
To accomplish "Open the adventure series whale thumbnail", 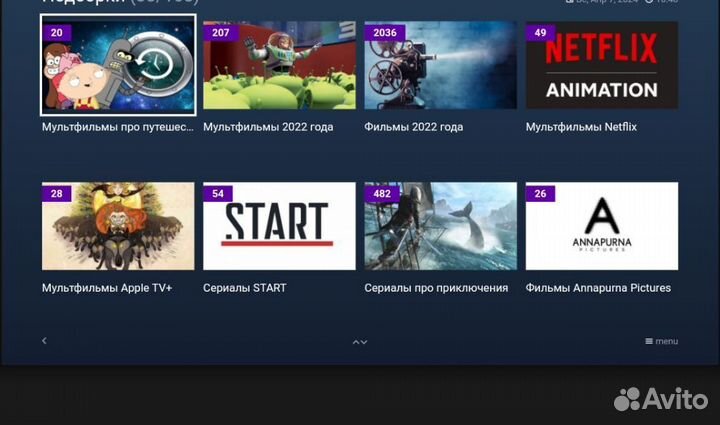I will pos(440,226).
